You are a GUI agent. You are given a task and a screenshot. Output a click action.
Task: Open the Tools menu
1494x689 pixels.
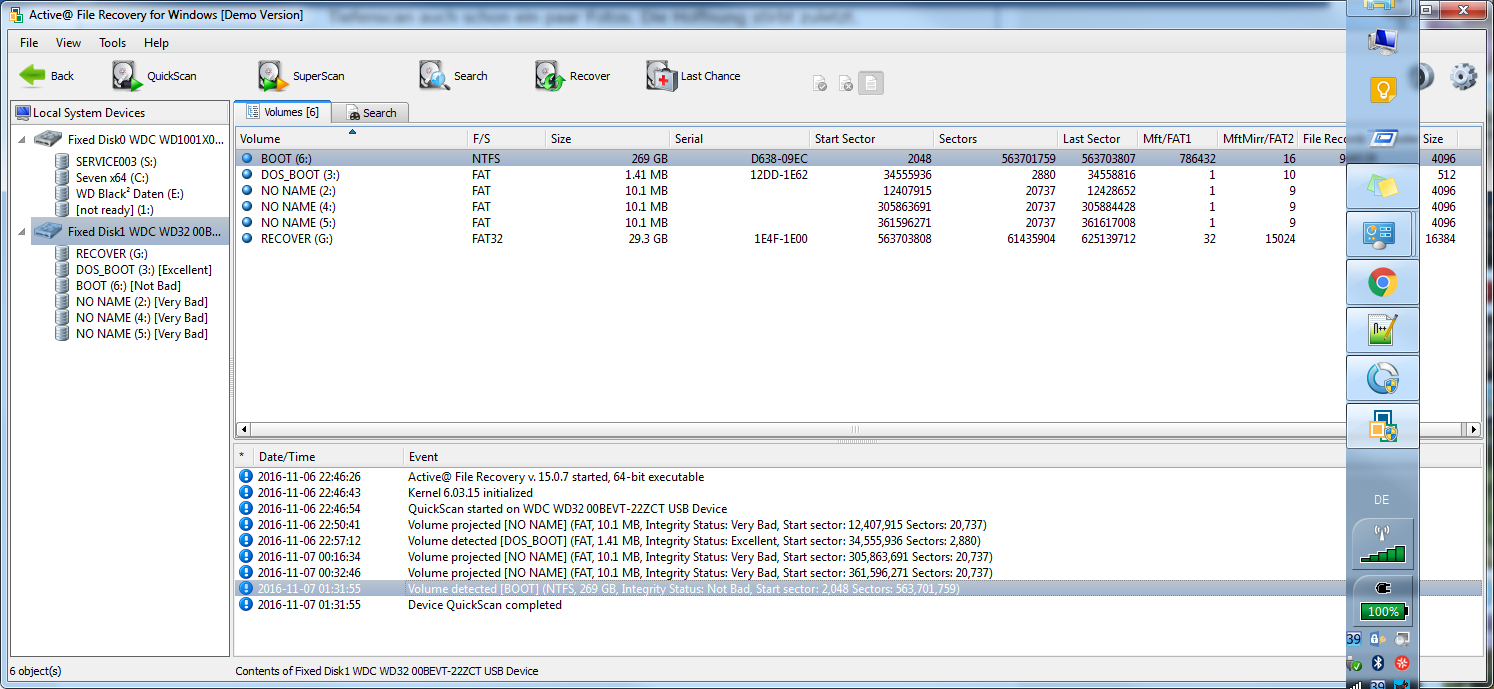[x=112, y=43]
